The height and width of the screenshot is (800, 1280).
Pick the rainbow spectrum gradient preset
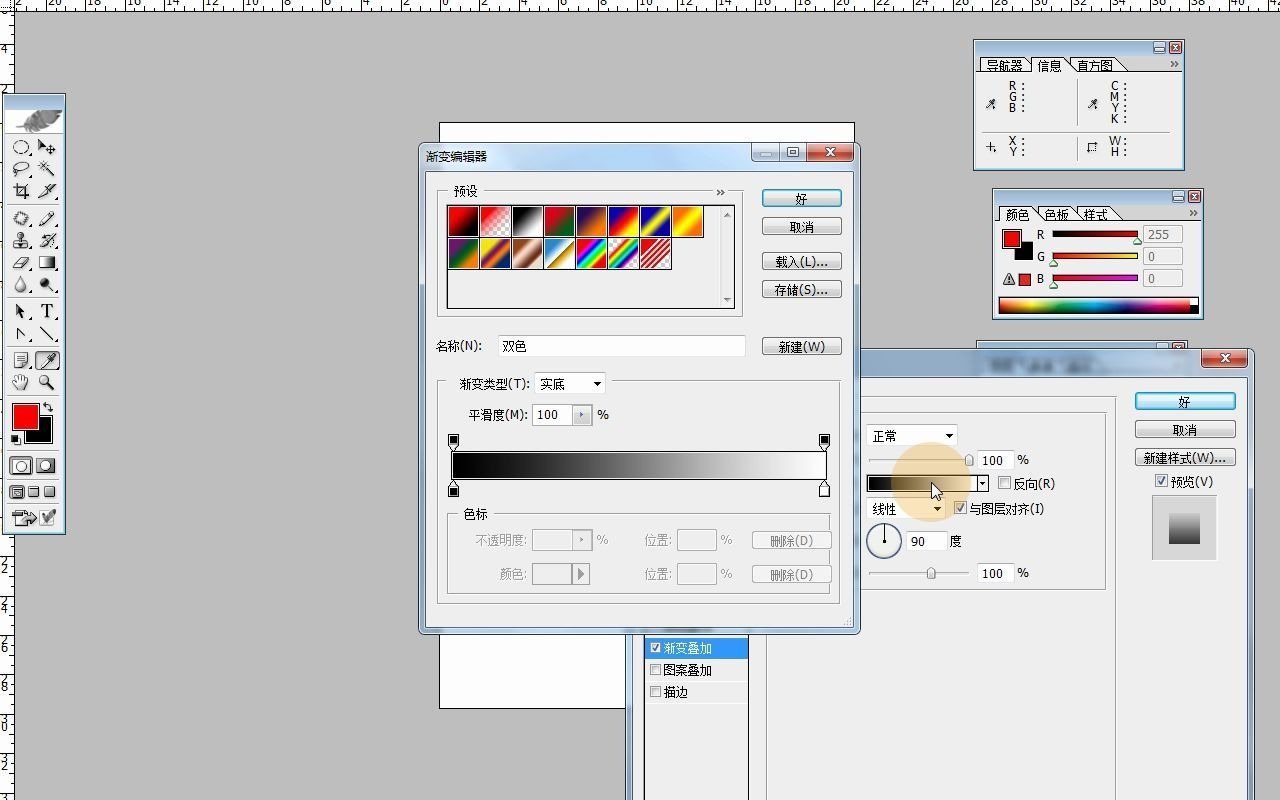pyautogui.click(x=591, y=254)
